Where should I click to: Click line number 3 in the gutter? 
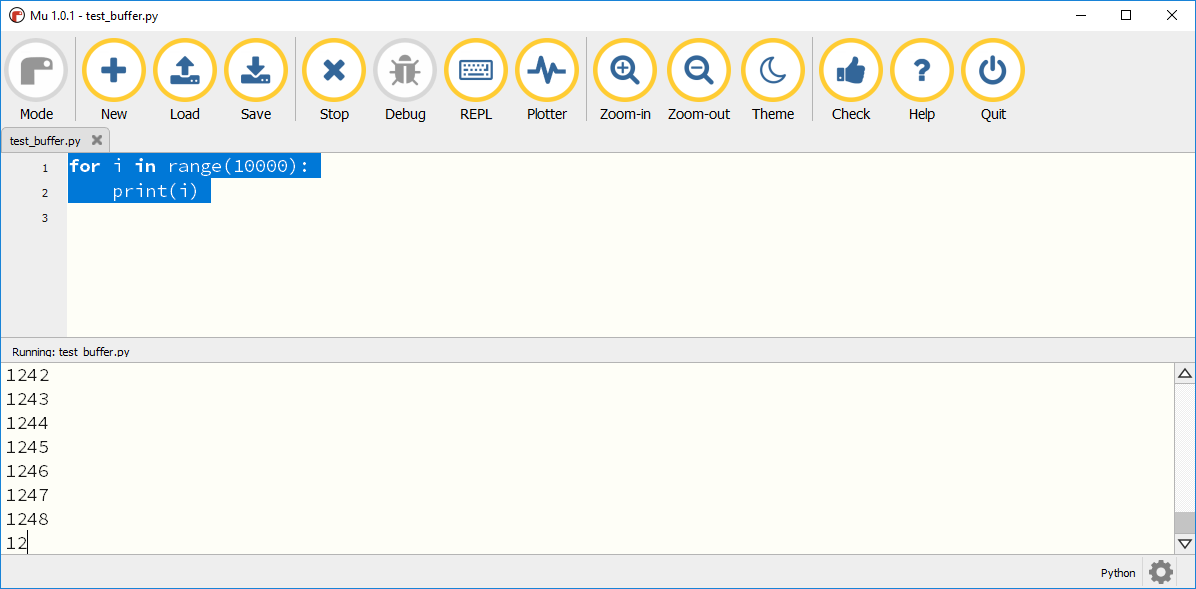[45, 218]
